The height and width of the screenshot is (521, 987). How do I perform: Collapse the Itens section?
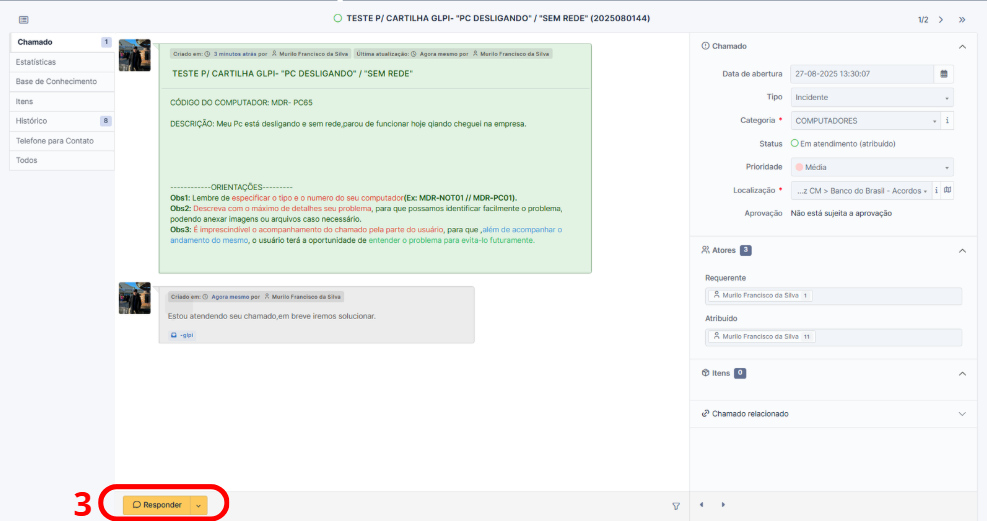[962, 373]
